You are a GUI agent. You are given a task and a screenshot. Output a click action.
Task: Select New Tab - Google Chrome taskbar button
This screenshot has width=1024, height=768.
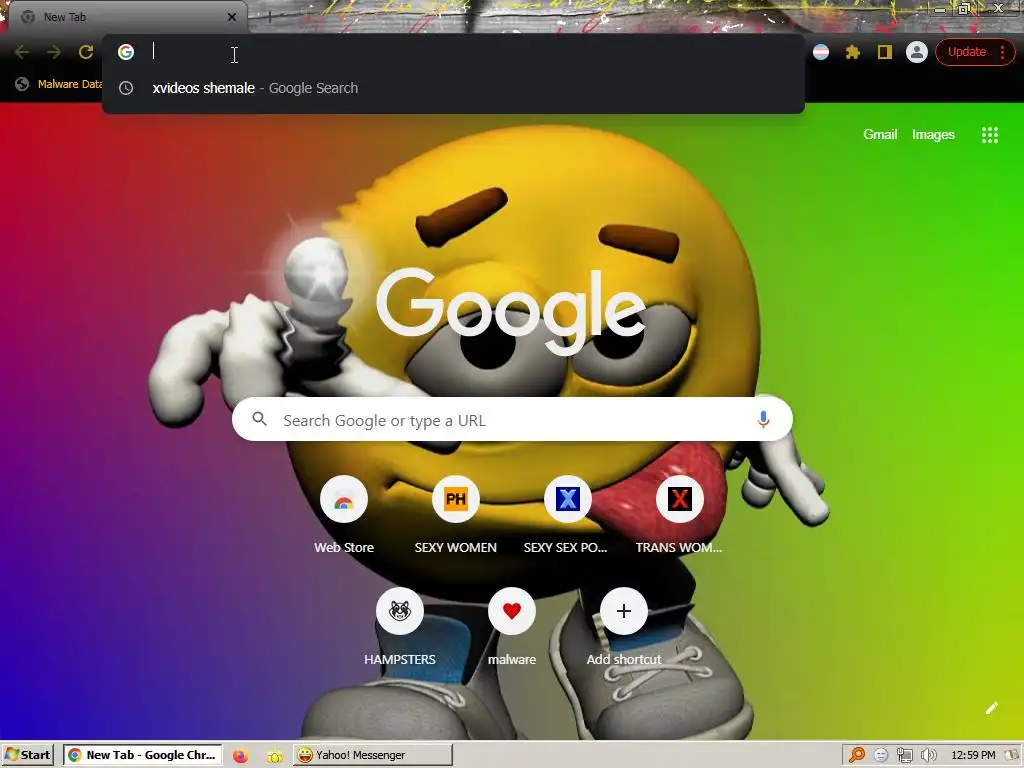coord(142,755)
